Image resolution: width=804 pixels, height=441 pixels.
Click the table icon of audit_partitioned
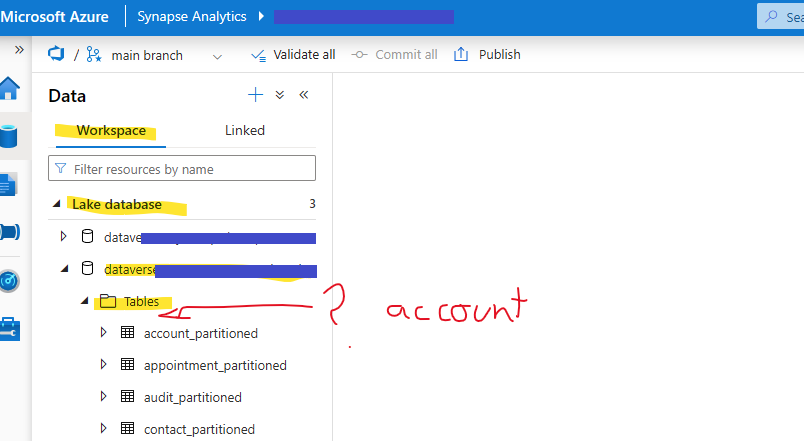click(x=127, y=396)
